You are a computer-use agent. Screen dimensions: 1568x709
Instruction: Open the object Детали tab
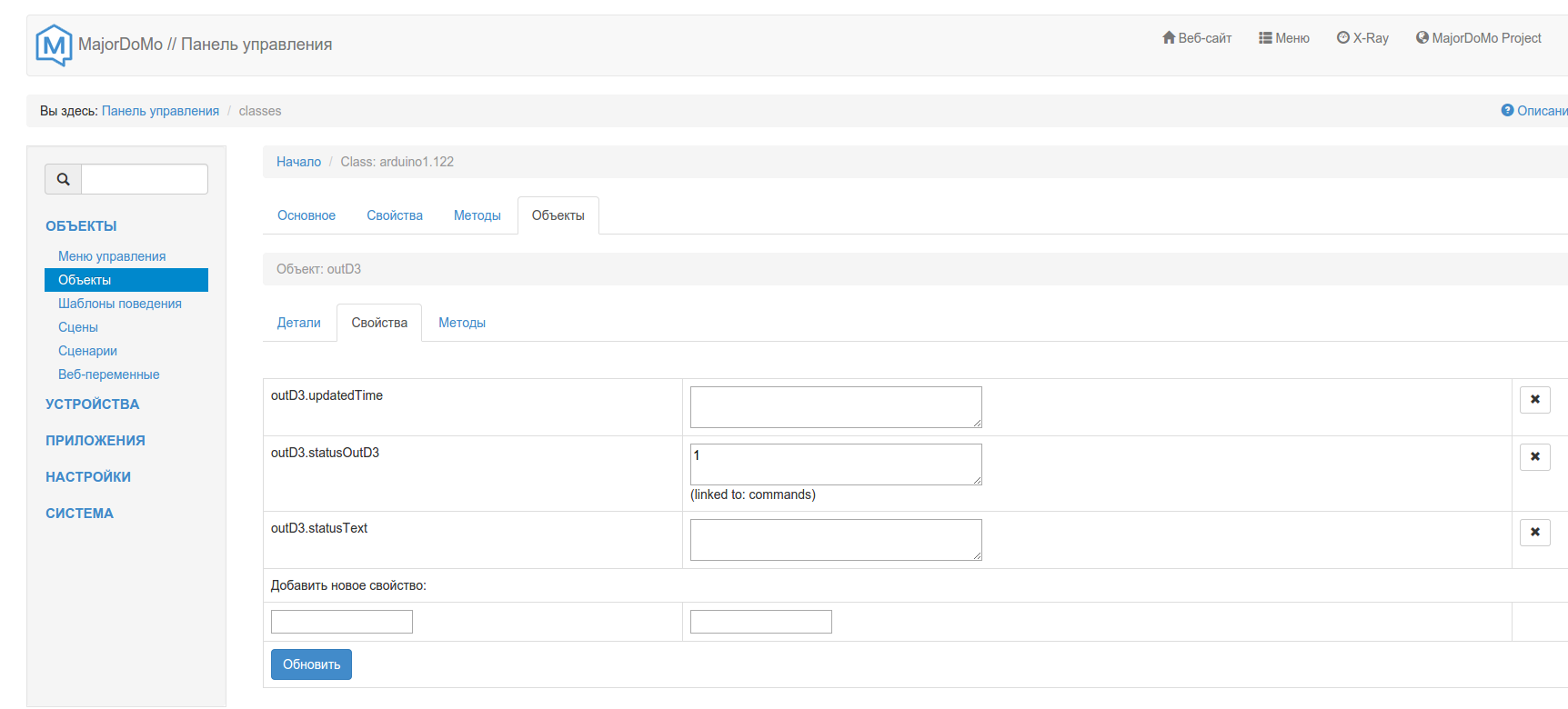298,323
